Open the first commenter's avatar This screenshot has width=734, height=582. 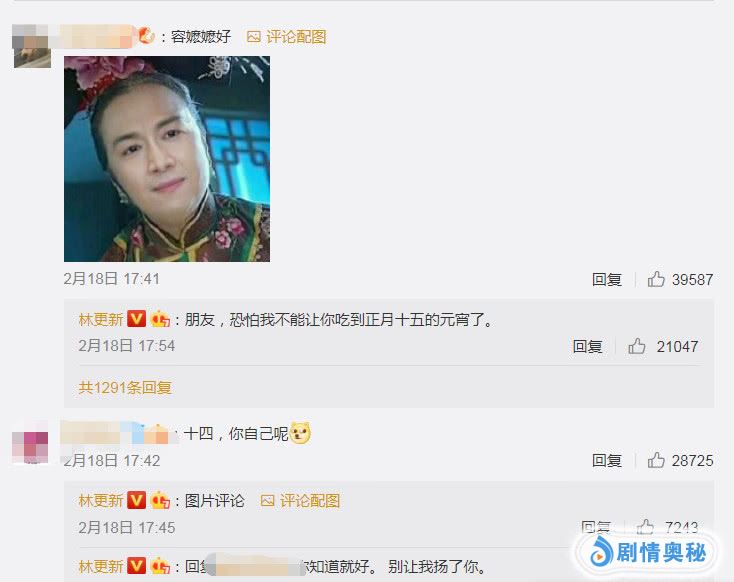32,46
